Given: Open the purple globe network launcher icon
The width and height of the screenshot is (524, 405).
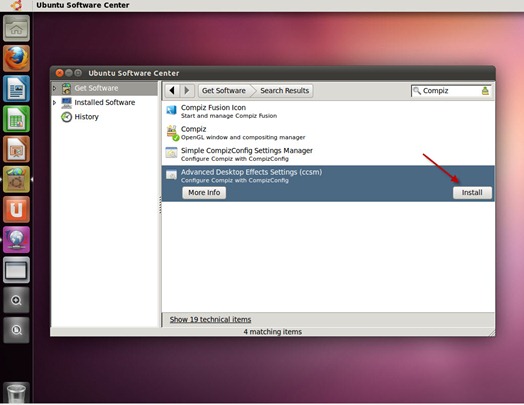Looking at the screenshot, I should point(16,240).
